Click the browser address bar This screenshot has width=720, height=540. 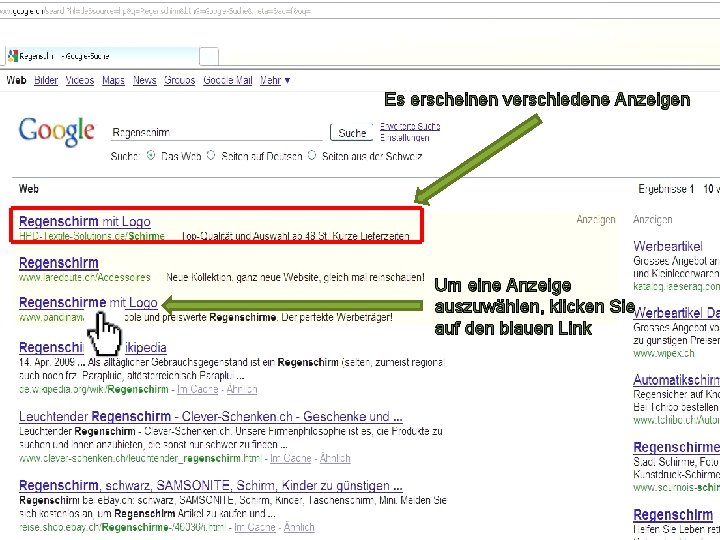[360, 11]
